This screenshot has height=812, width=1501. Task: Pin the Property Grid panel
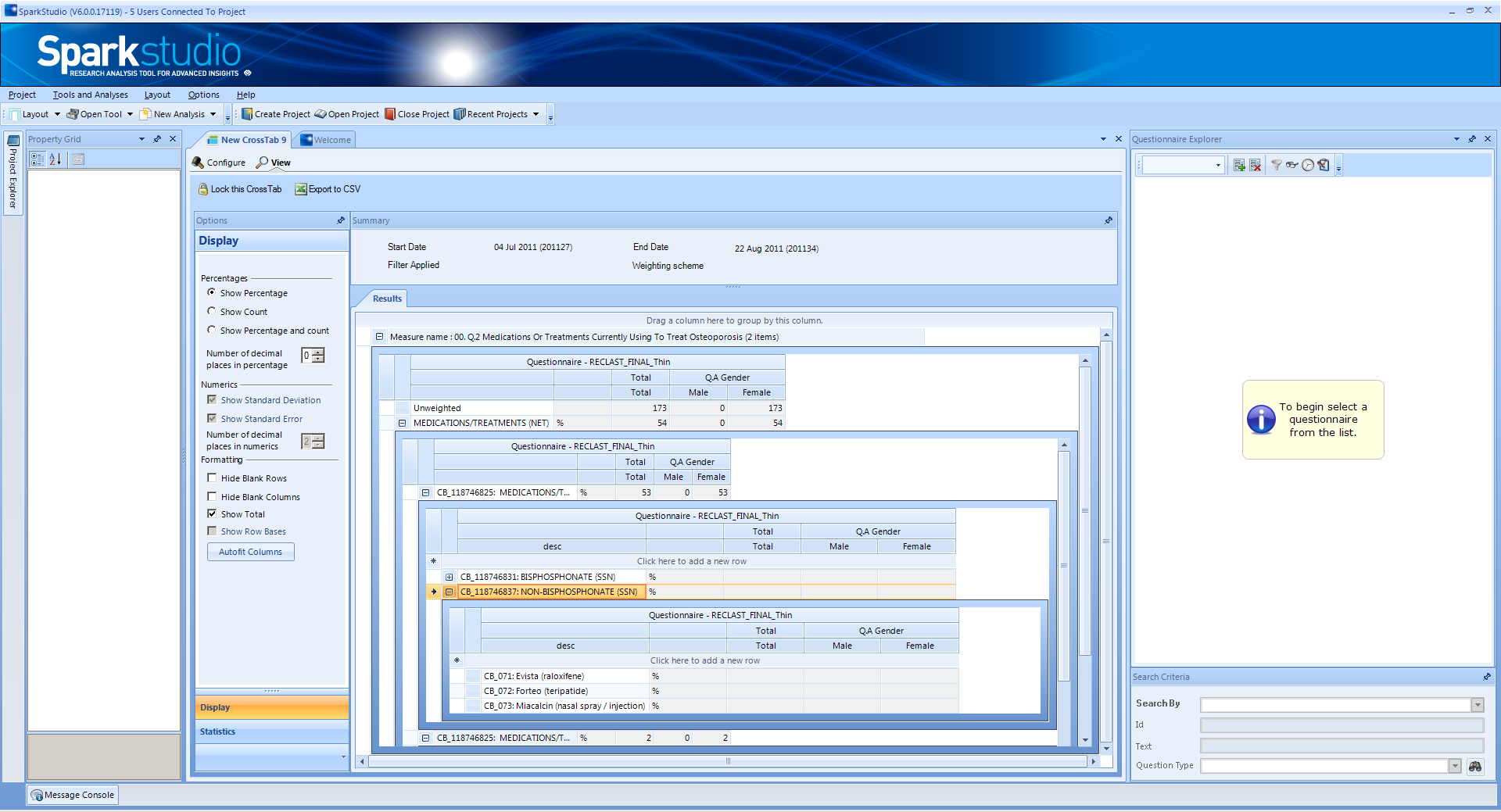tap(157, 139)
